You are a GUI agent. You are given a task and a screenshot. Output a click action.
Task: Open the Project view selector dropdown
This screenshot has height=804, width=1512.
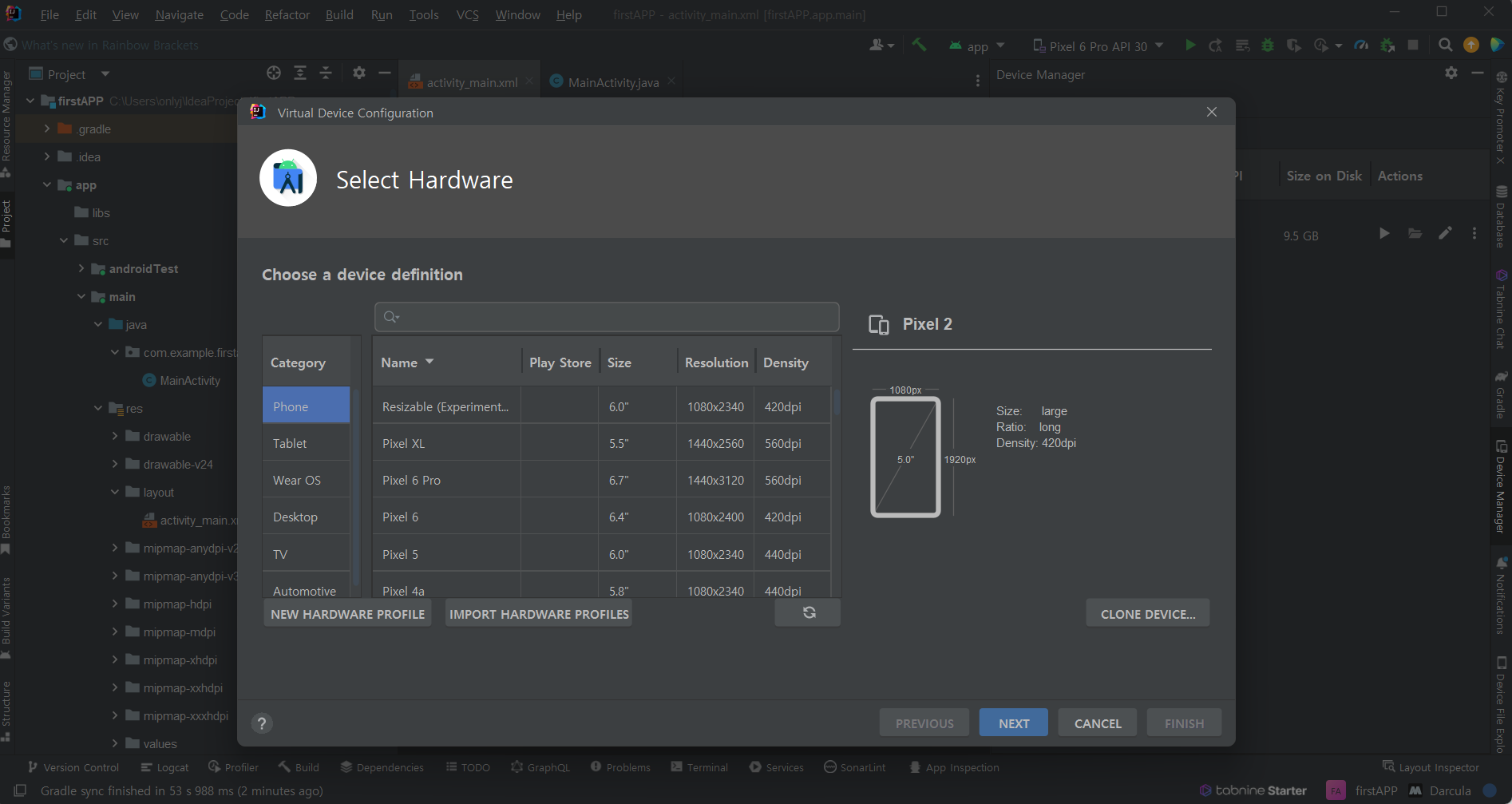coord(69,74)
